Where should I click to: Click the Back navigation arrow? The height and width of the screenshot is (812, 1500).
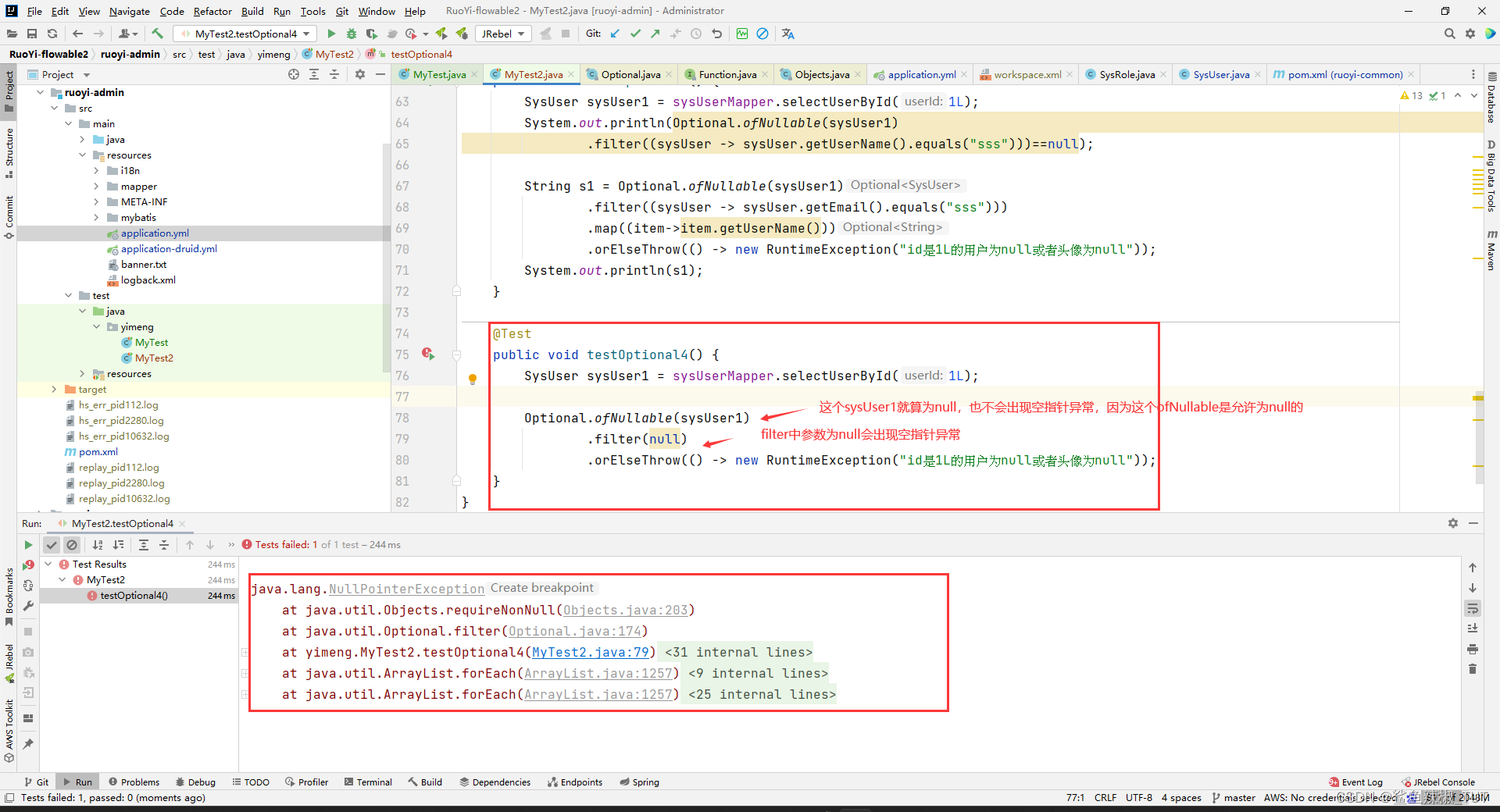tap(77, 34)
